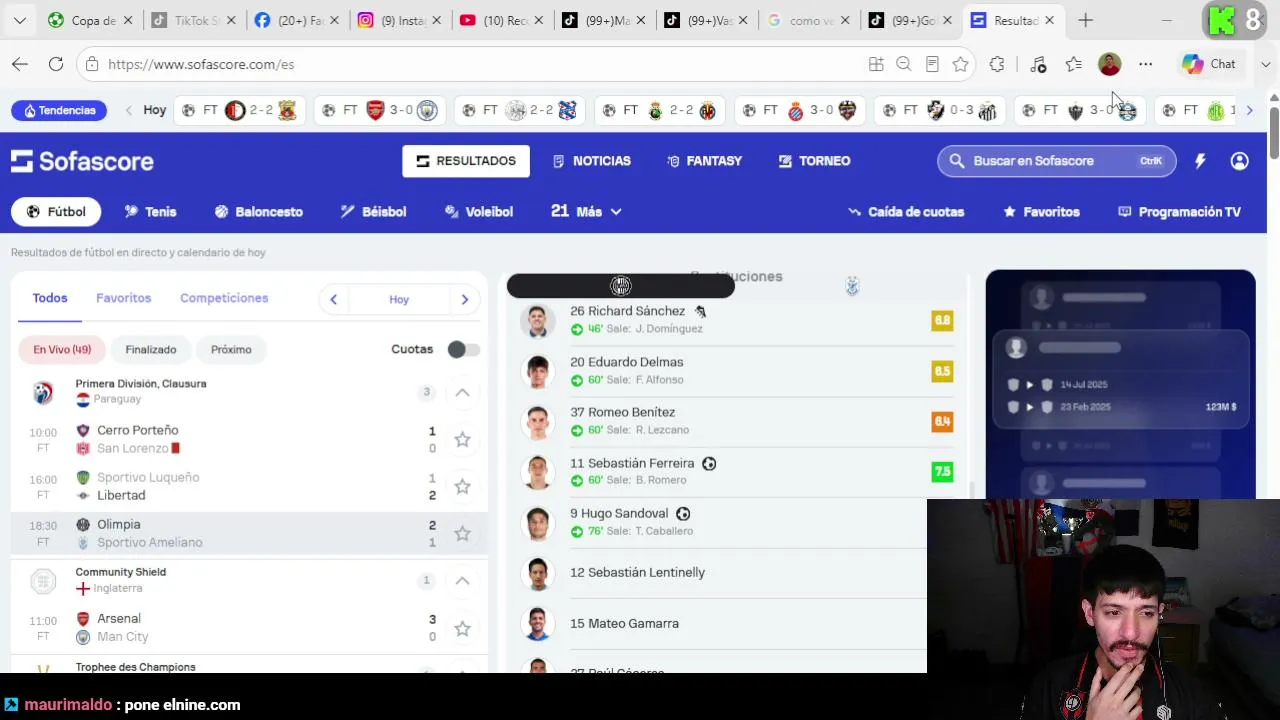Open the Hoy date picker in match list
The image size is (1280, 720).
(x=399, y=299)
